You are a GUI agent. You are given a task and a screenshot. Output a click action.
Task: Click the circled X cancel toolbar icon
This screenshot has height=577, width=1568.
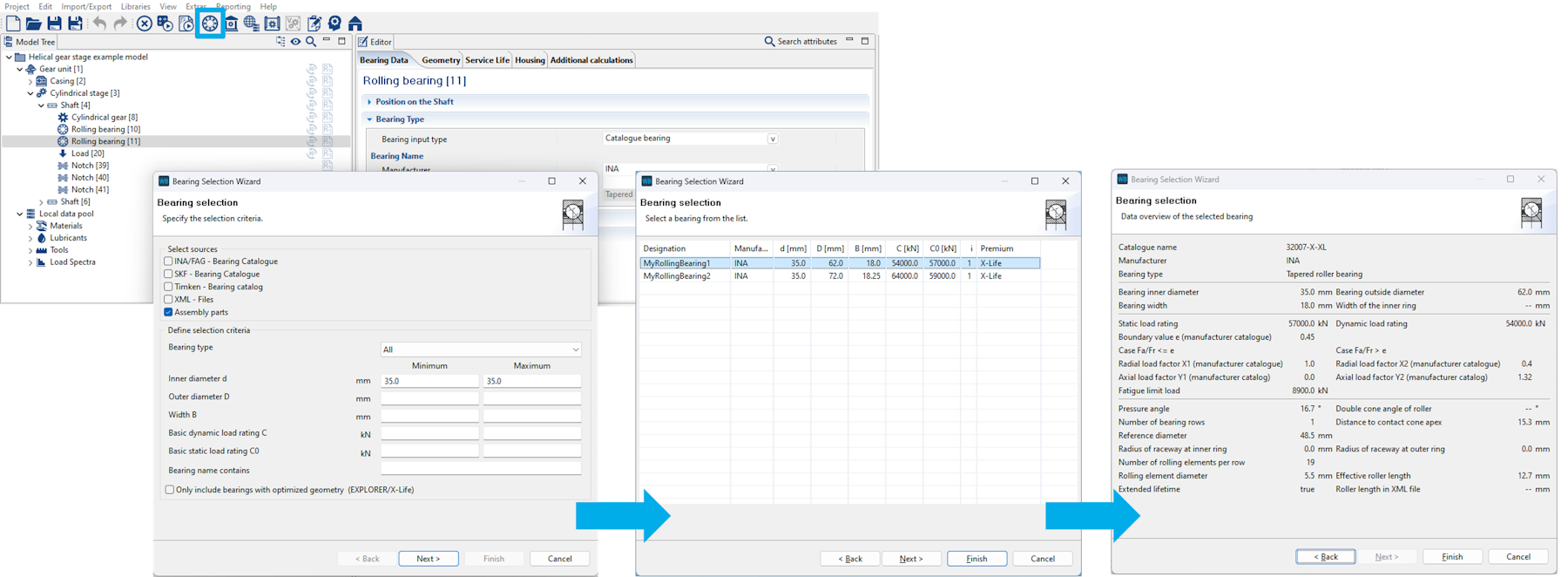145,24
